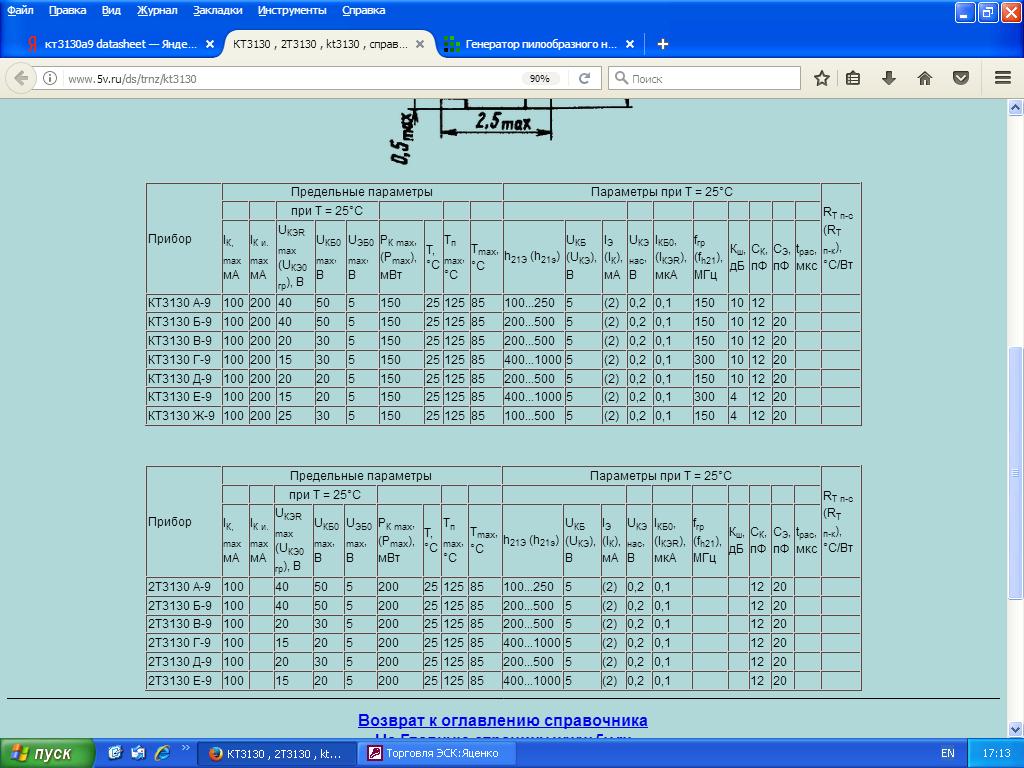Follow the Возврат к оглавлению справочника link

(x=503, y=720)
